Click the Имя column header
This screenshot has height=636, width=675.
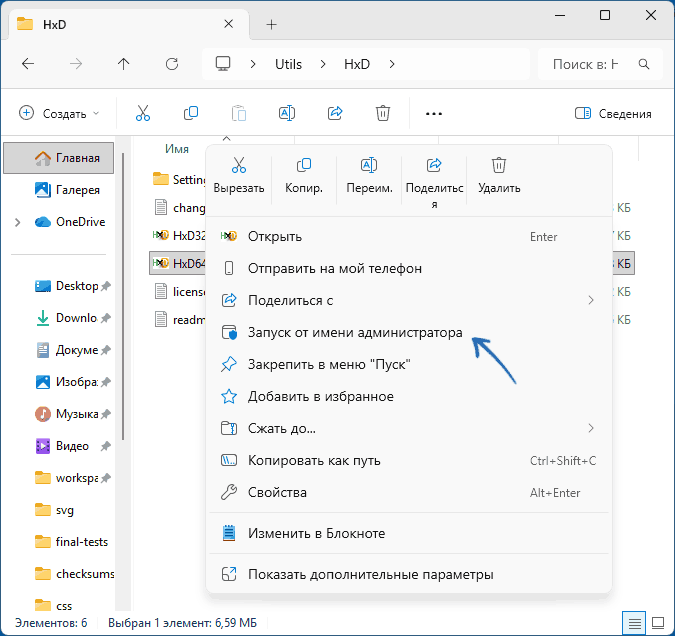click(177, 149)
